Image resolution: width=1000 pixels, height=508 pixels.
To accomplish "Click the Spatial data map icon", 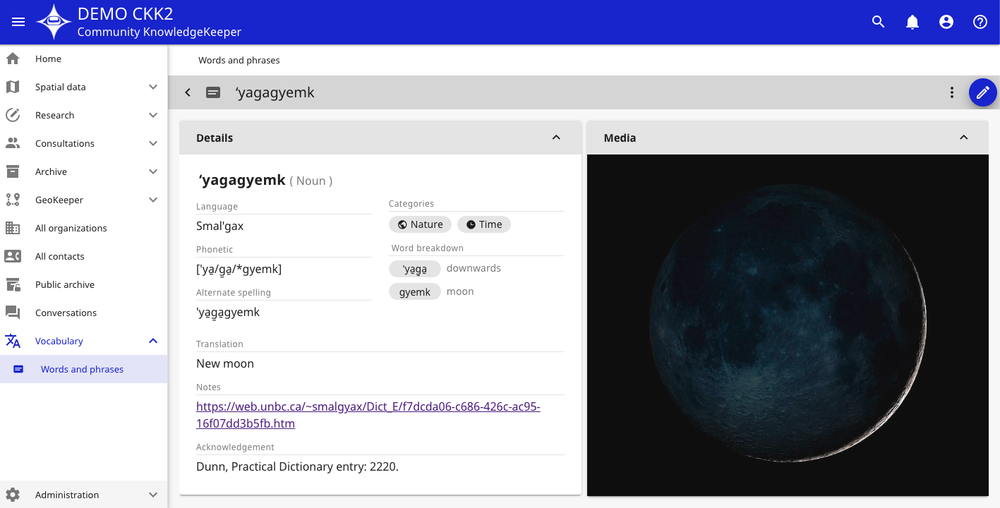I will click(x=12, y=87).
